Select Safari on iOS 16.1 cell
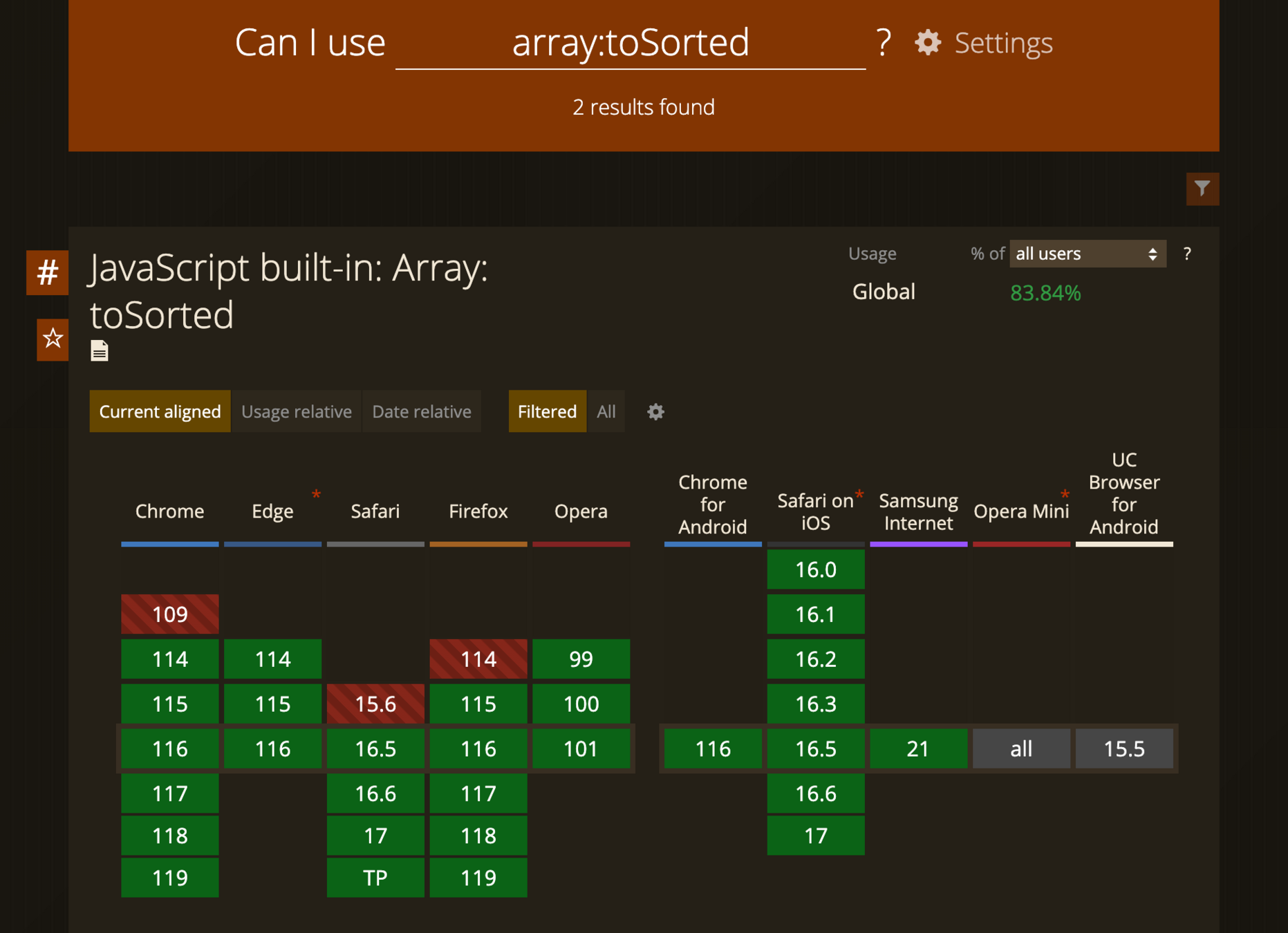 tap(816, 614)
